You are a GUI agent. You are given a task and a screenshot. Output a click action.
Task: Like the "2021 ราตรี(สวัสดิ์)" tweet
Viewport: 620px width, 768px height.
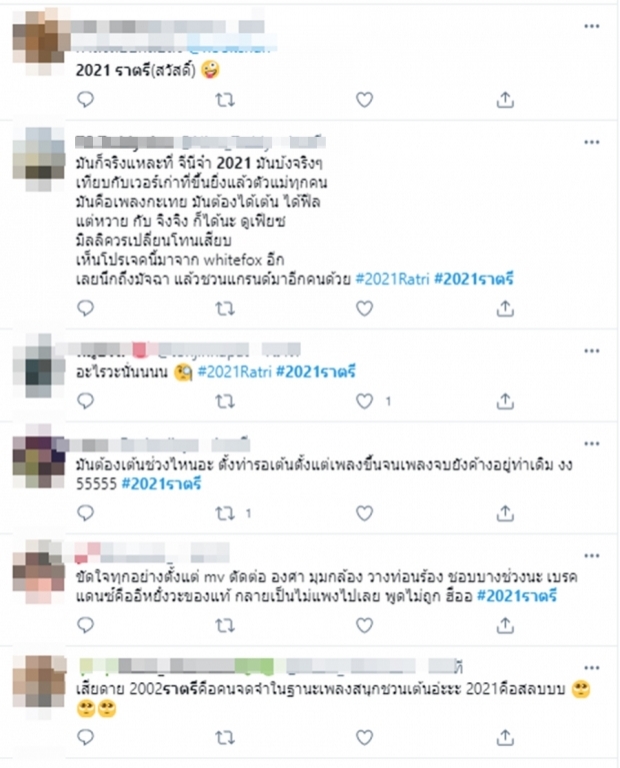[364, 100]
